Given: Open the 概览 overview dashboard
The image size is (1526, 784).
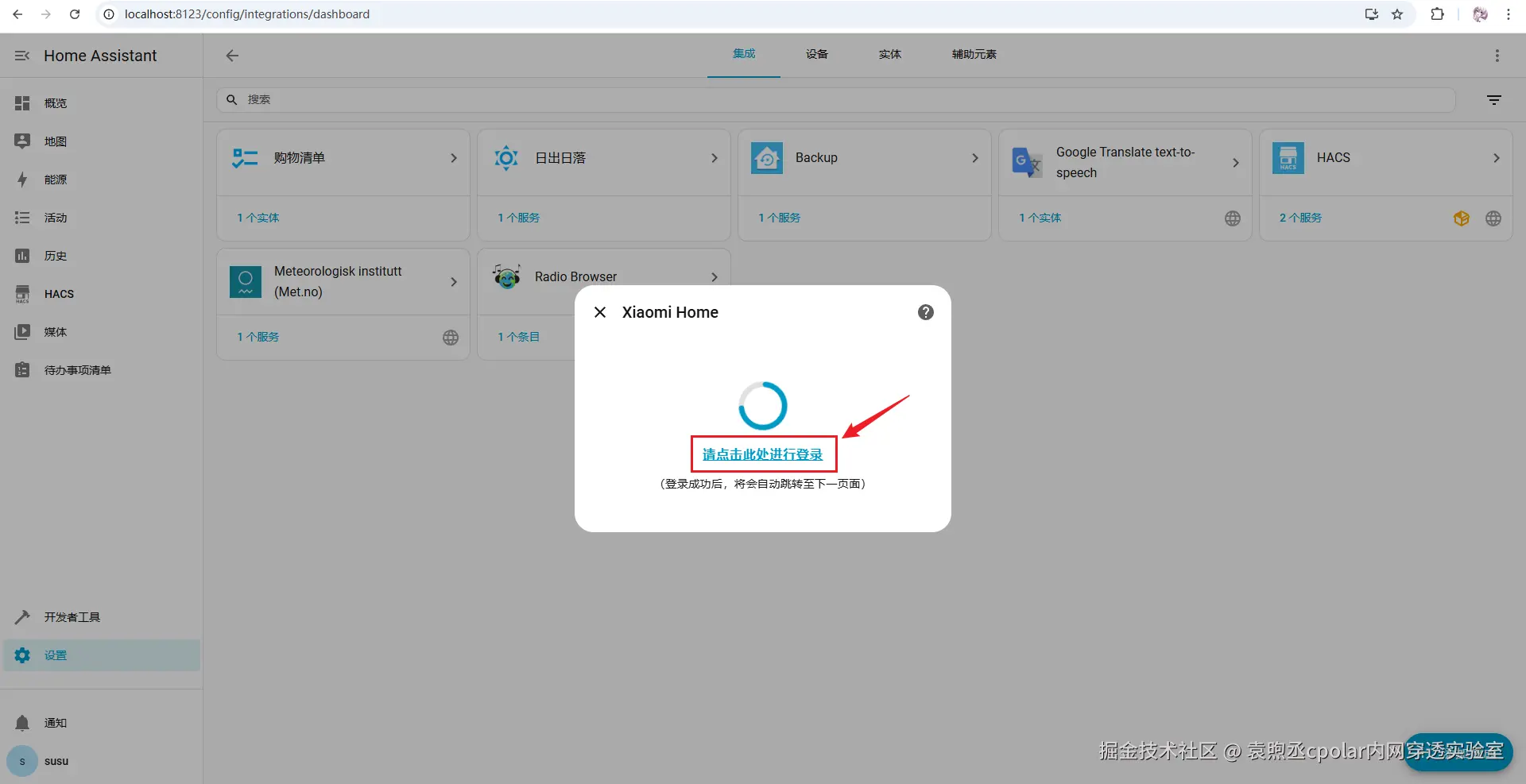Looking at the screenshot, I should (x=101, y=103).
